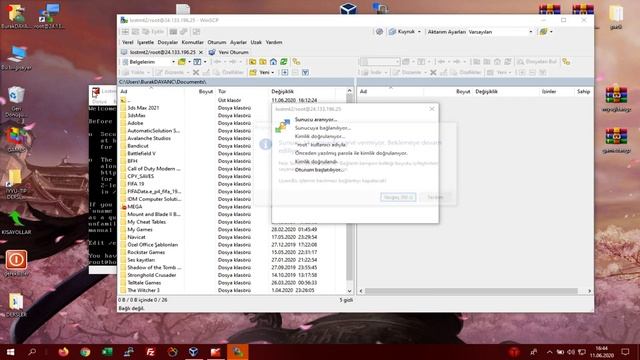640x360 pixels.
Task: Go to root directory in local panel
Action: point(263,62)
